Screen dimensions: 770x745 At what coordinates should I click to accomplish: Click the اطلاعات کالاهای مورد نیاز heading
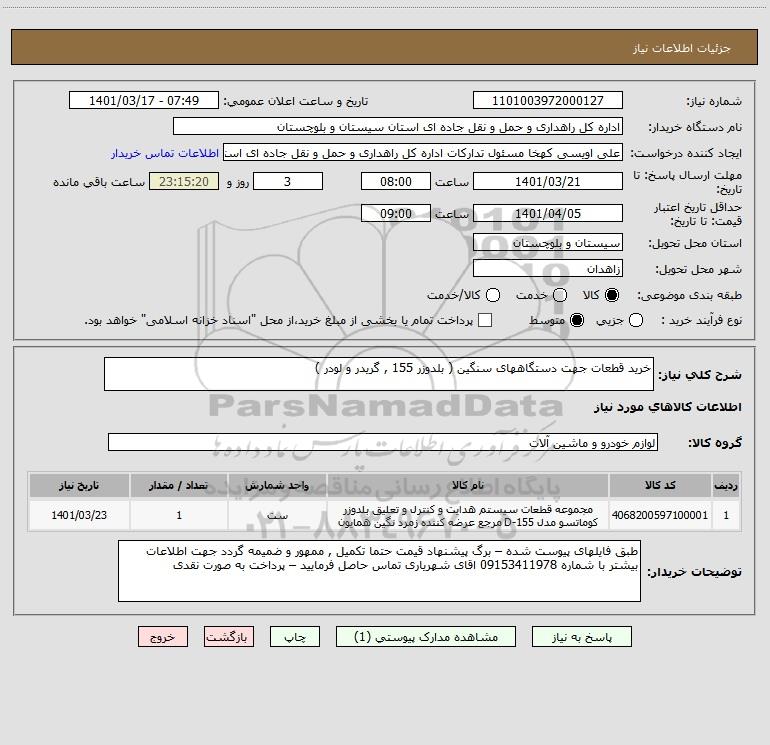[668, 407]
